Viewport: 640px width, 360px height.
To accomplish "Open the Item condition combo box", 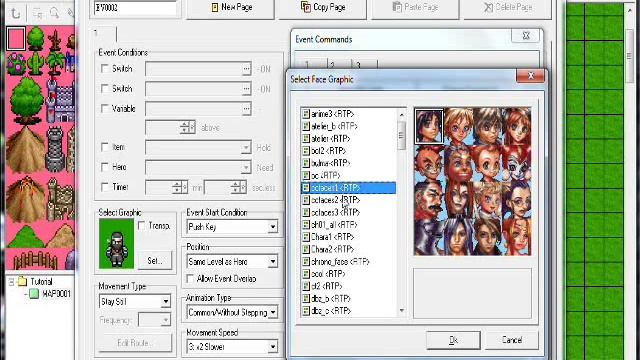I will pos(198,147).
